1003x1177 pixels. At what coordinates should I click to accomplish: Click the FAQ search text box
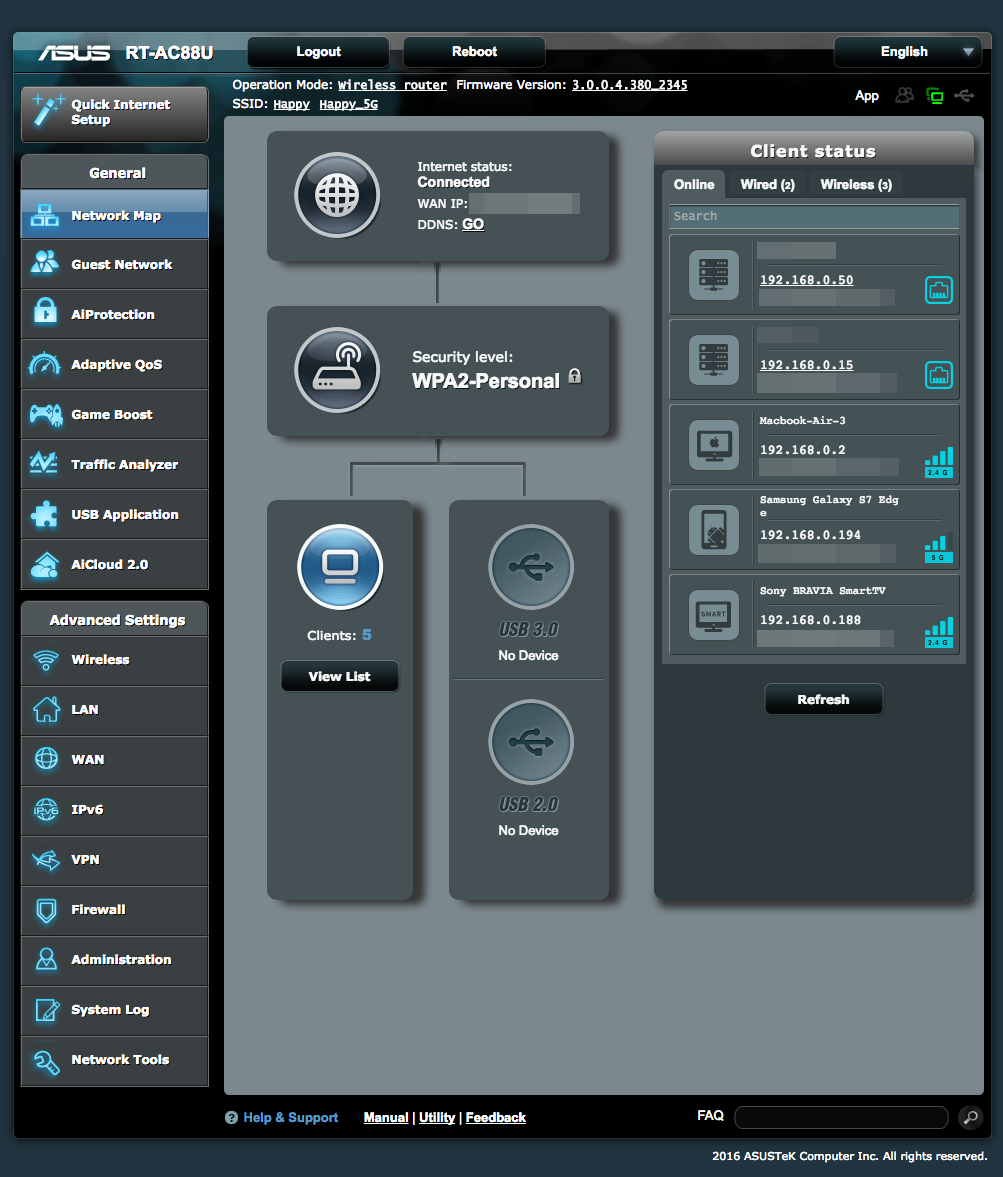(841, 1117)
